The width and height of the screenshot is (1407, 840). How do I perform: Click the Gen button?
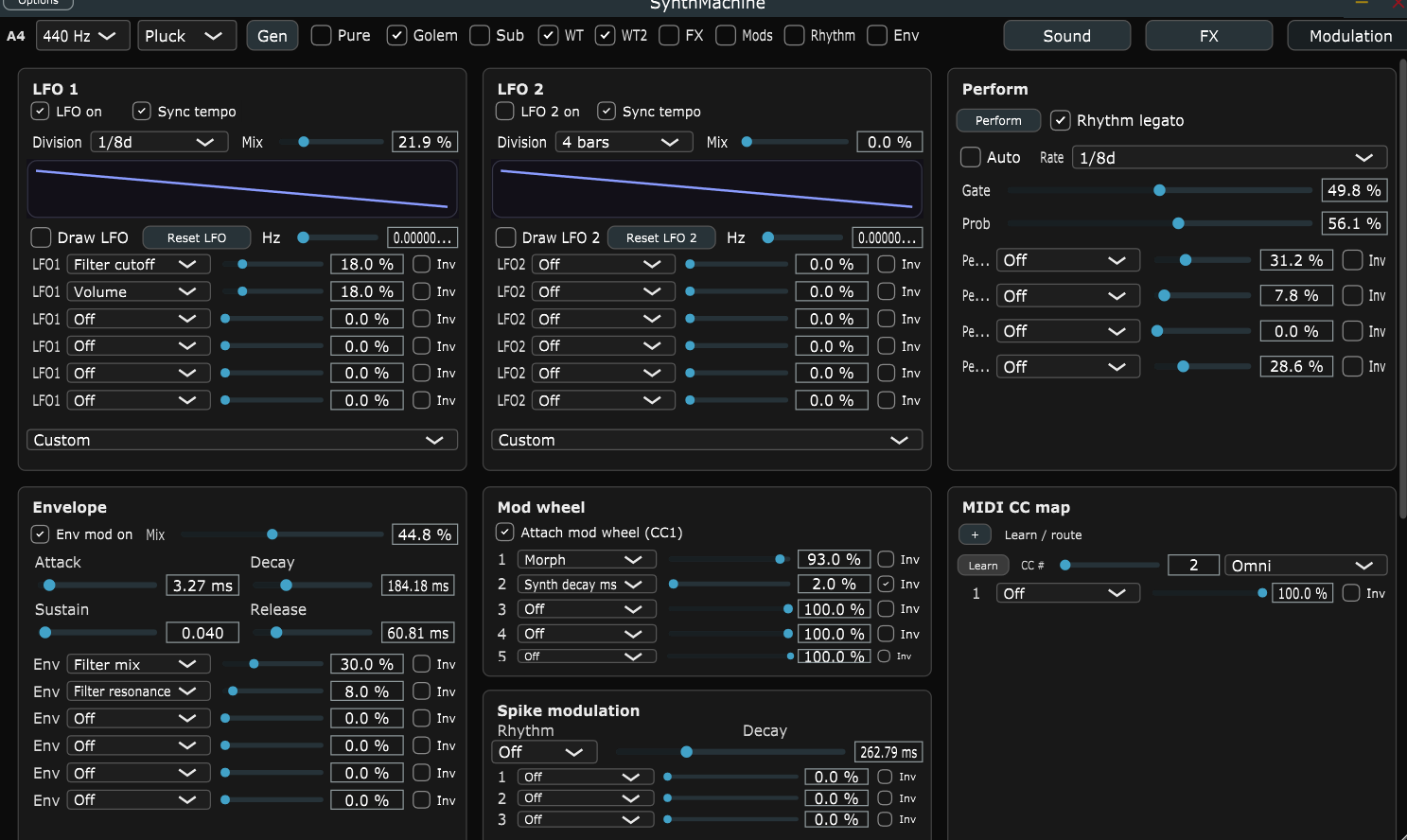point(273,36)
